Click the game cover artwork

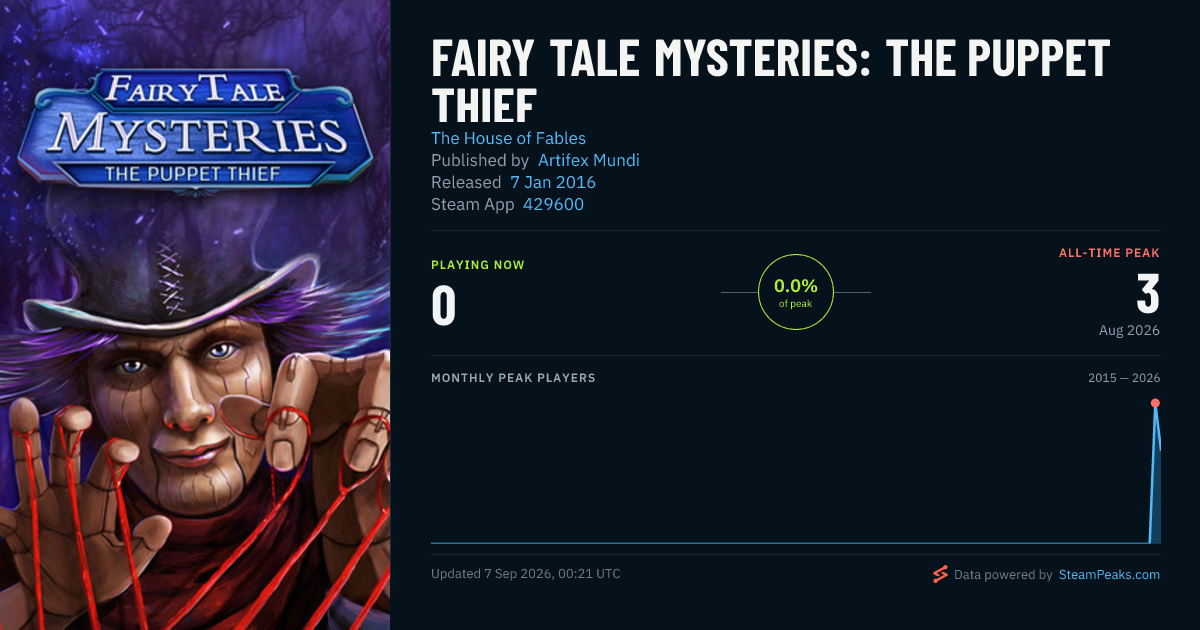coord(195,315)
